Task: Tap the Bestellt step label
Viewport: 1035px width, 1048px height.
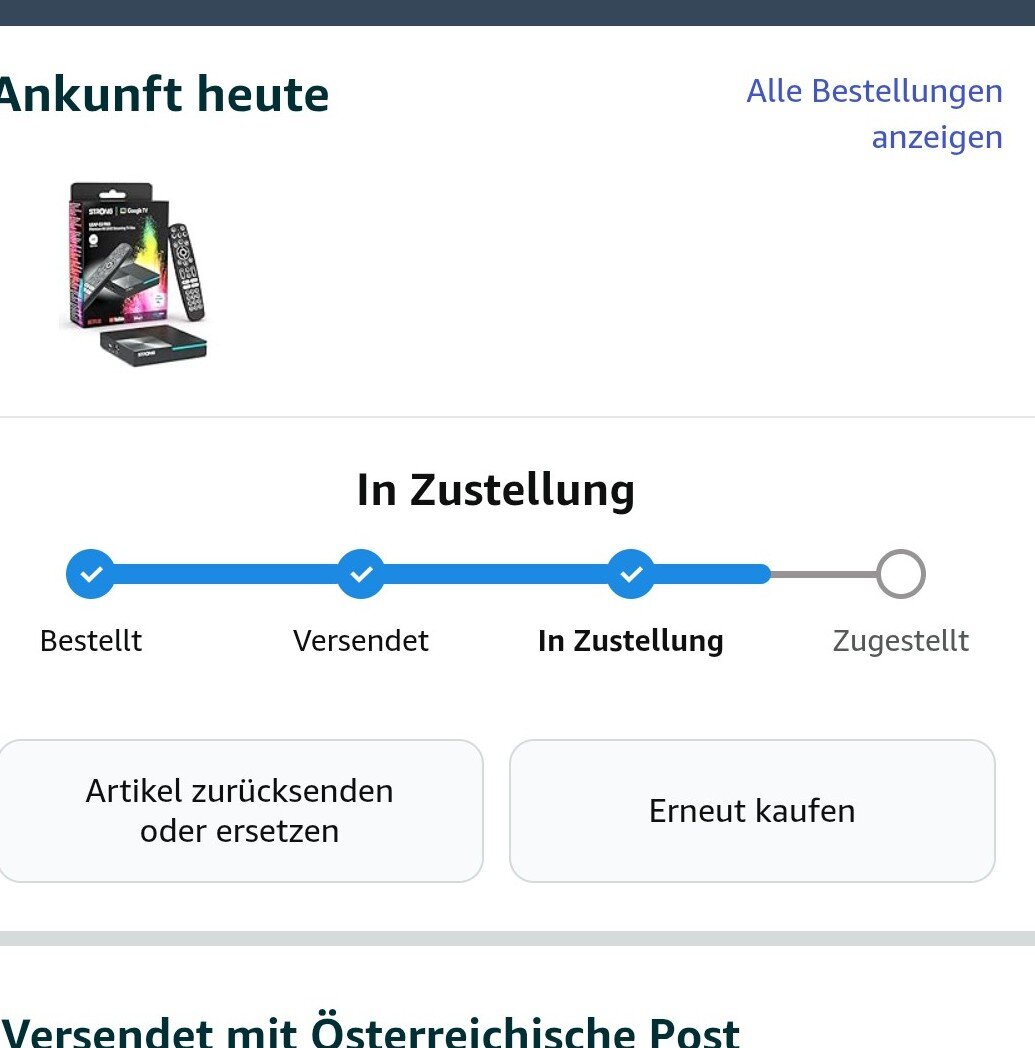Action: click(91, 640)
